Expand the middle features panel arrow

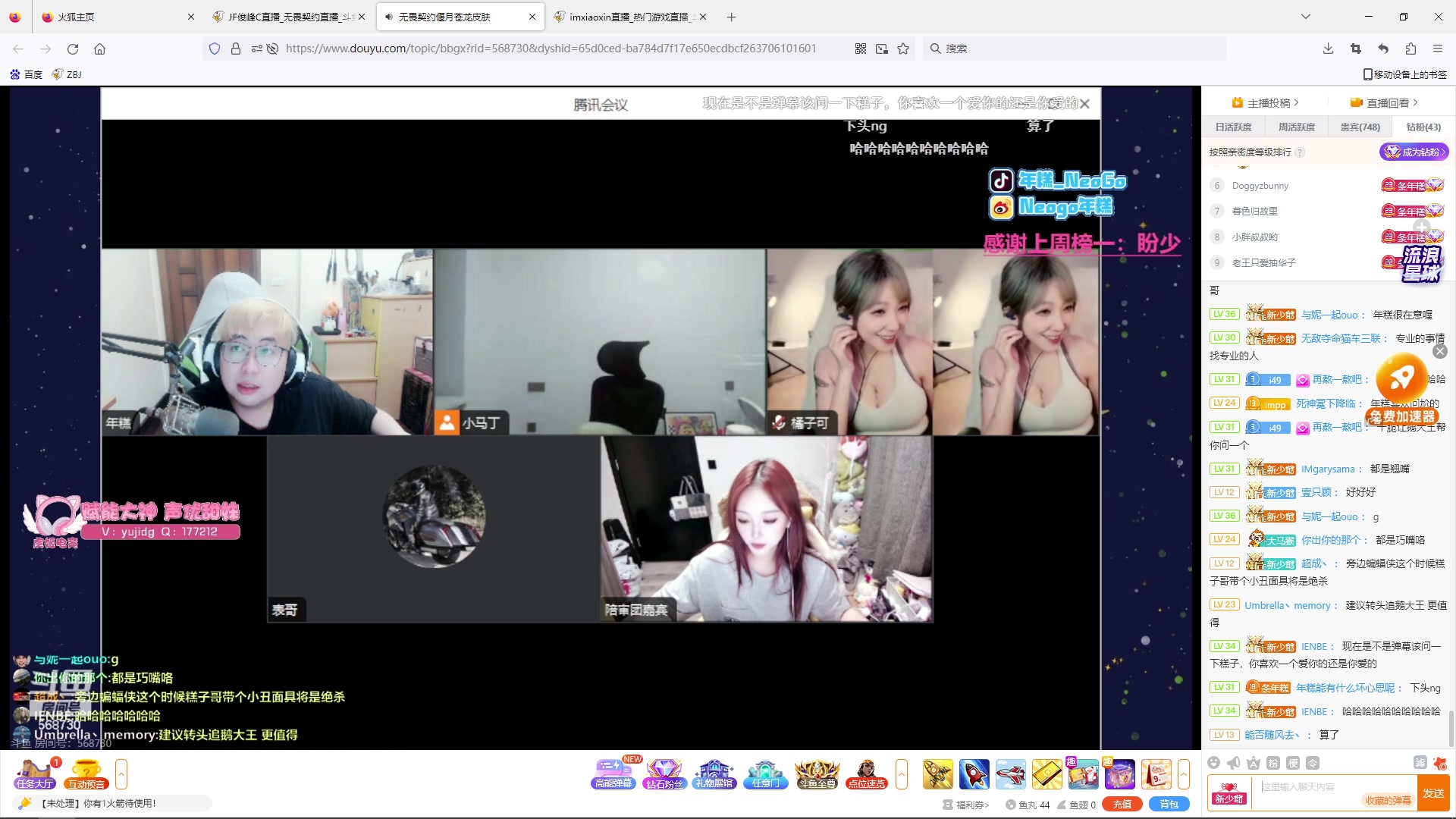pos(902,774)
